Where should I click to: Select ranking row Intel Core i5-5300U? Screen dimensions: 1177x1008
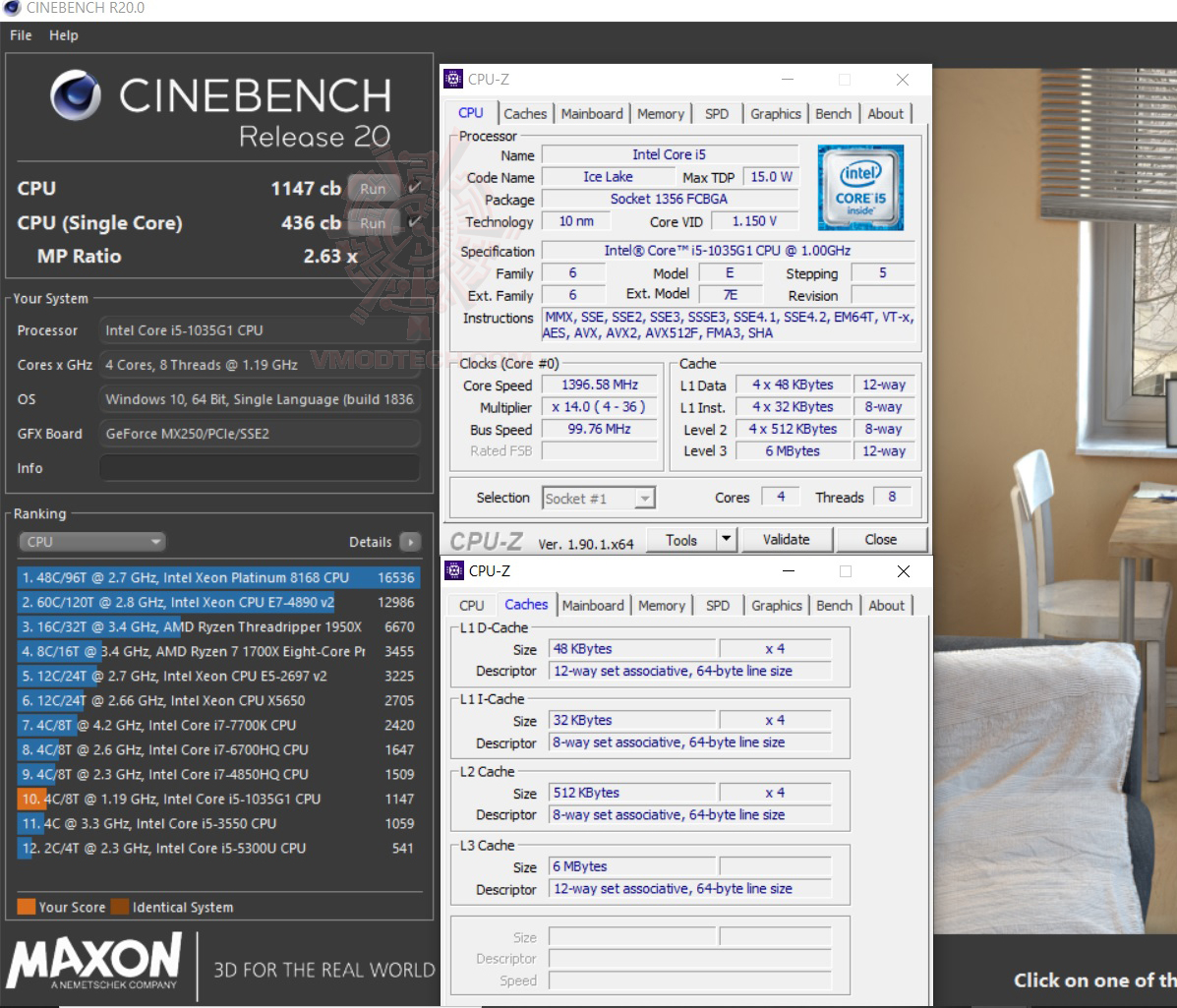(217, 848)
